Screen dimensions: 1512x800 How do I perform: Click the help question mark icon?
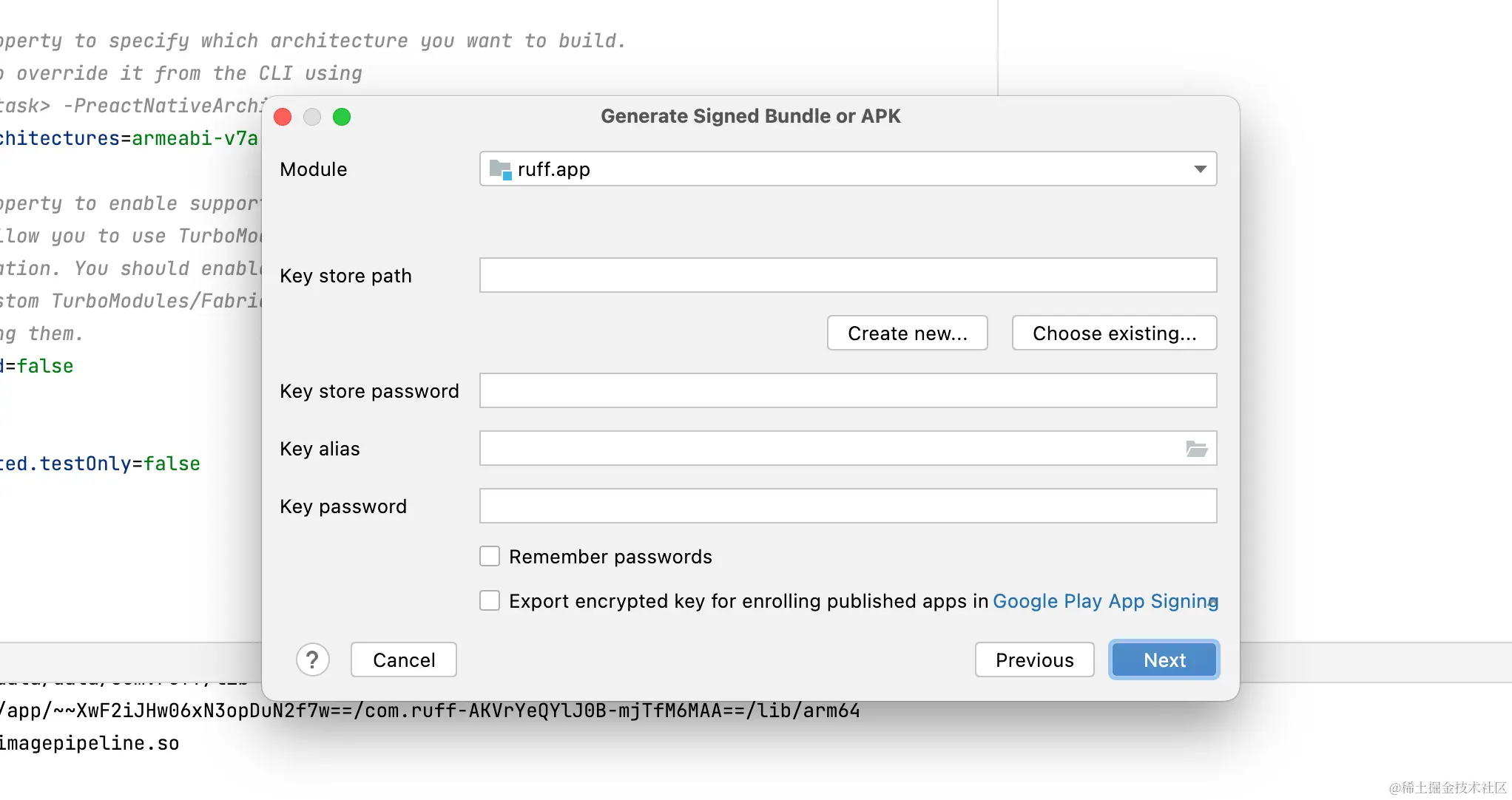[x=312, y=660]
